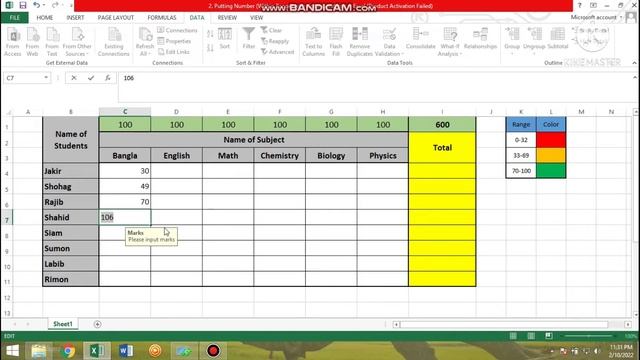Click the Redo icon
640x360 pixels.
pyautogui.click(x=55, y=5)
